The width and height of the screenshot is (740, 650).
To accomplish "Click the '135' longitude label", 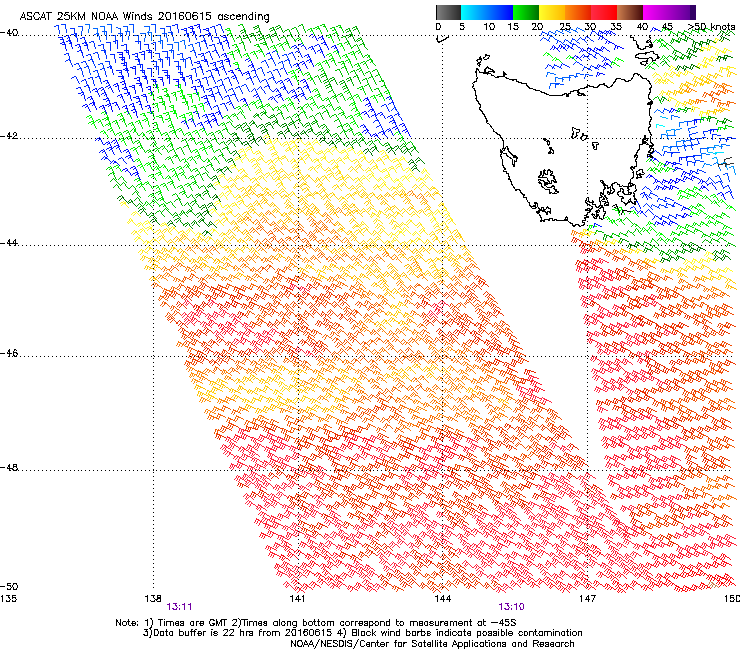I will tap(8, 599).
